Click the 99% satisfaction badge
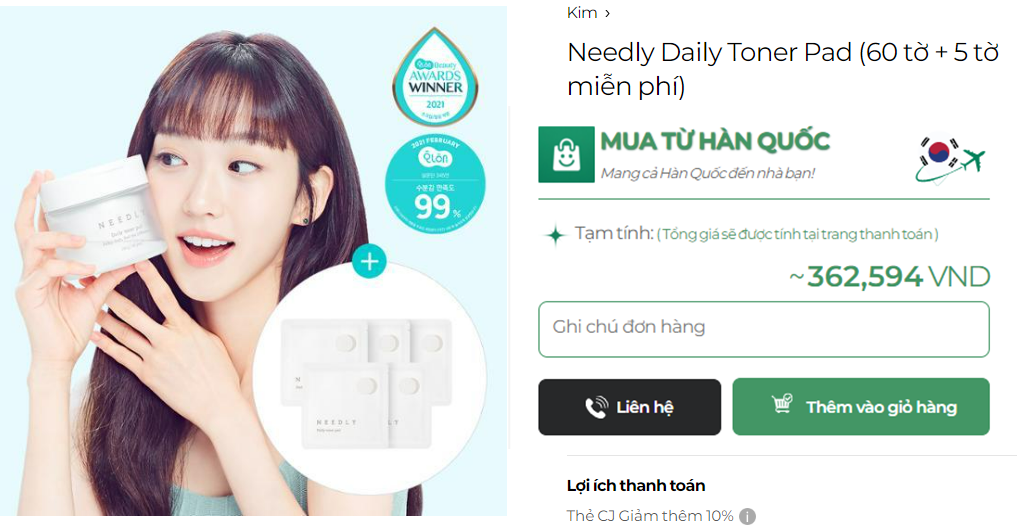 coord(435,183)
